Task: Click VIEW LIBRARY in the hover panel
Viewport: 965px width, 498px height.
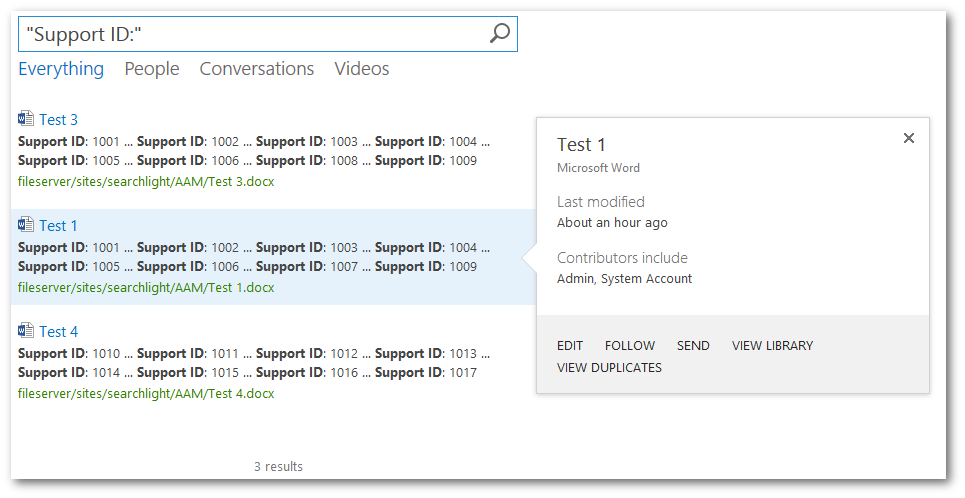Action: pyautogui.click(x=772, y=346)
